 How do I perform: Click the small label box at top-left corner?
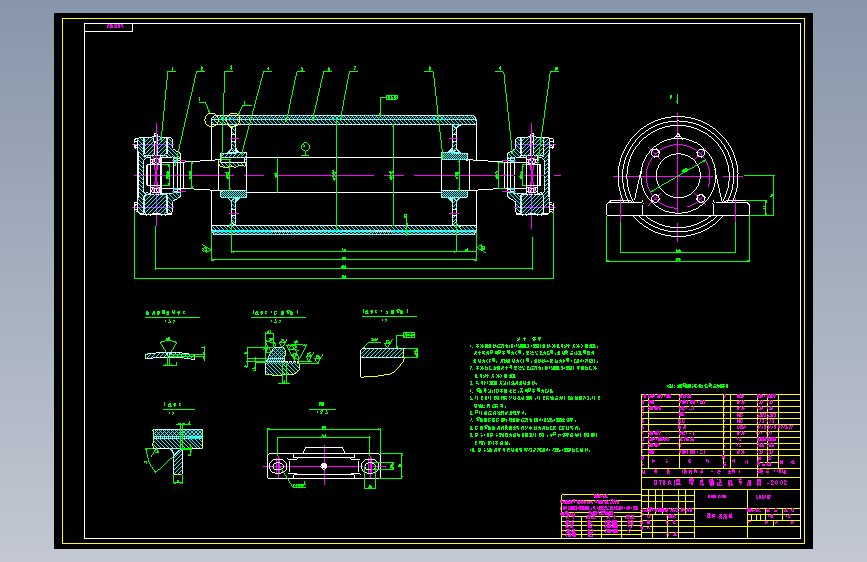[x=108, y=27]
